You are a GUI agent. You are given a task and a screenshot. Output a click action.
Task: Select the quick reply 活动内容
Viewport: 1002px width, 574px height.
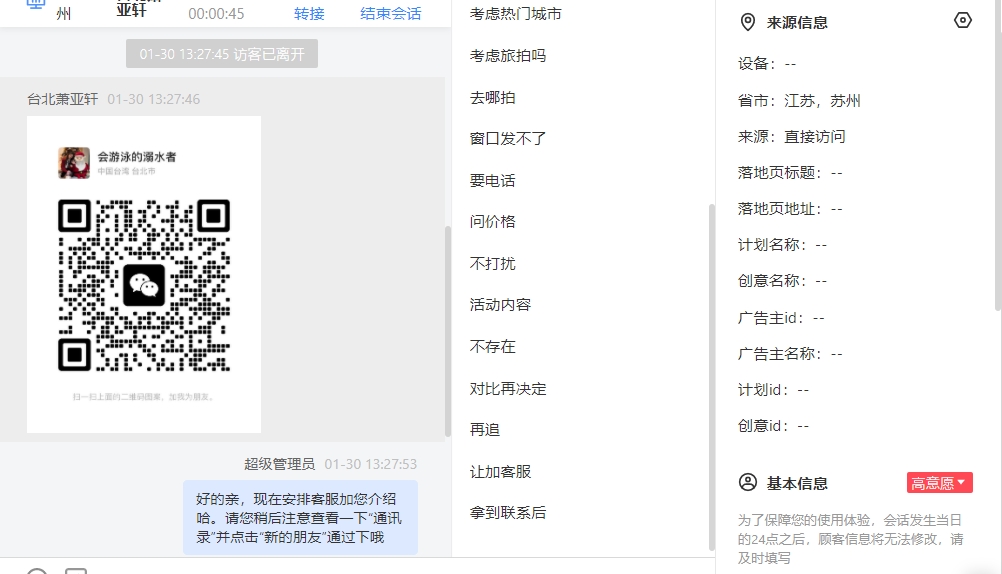(x=500, y=304)
